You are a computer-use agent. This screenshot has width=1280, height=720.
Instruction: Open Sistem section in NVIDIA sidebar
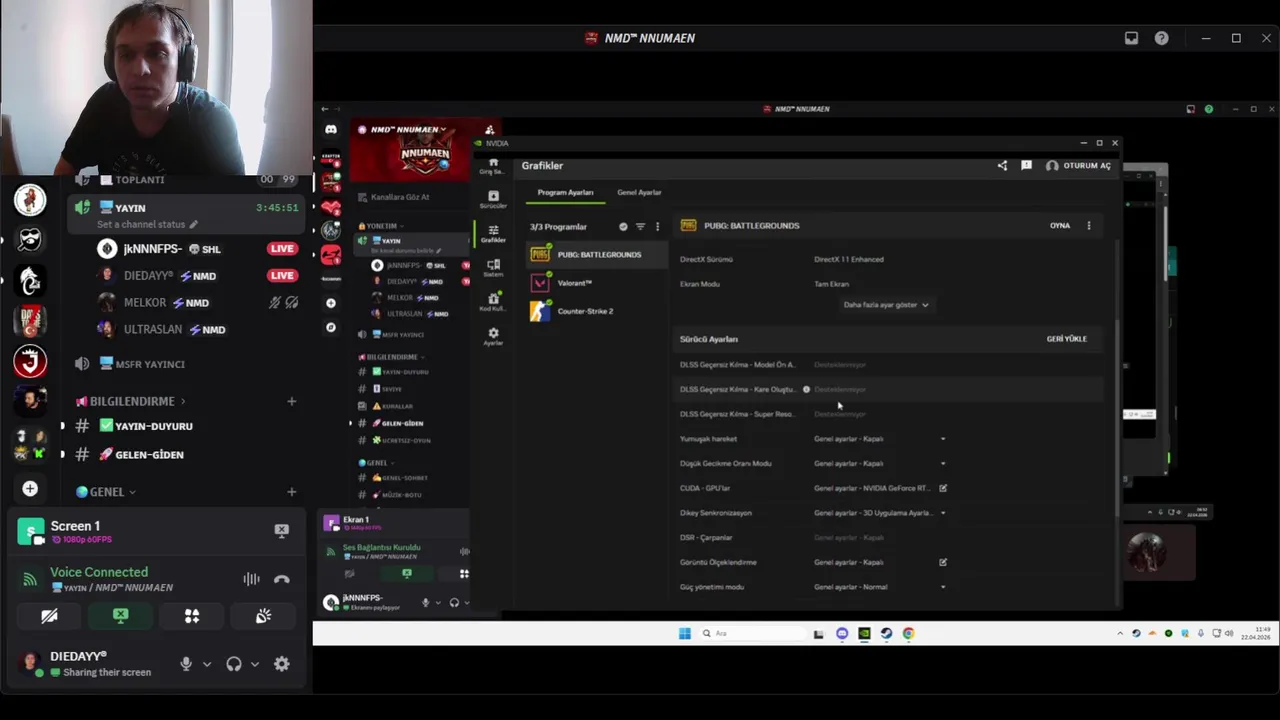tap(493, 267)
